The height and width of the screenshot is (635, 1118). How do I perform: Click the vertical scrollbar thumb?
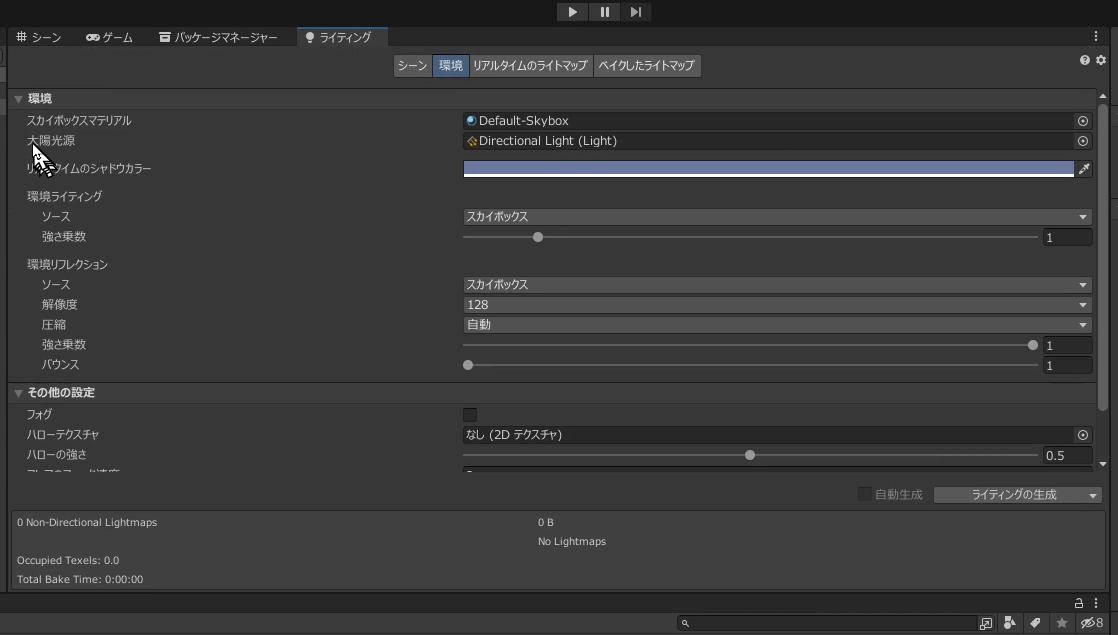click(x=1103, y=257)
